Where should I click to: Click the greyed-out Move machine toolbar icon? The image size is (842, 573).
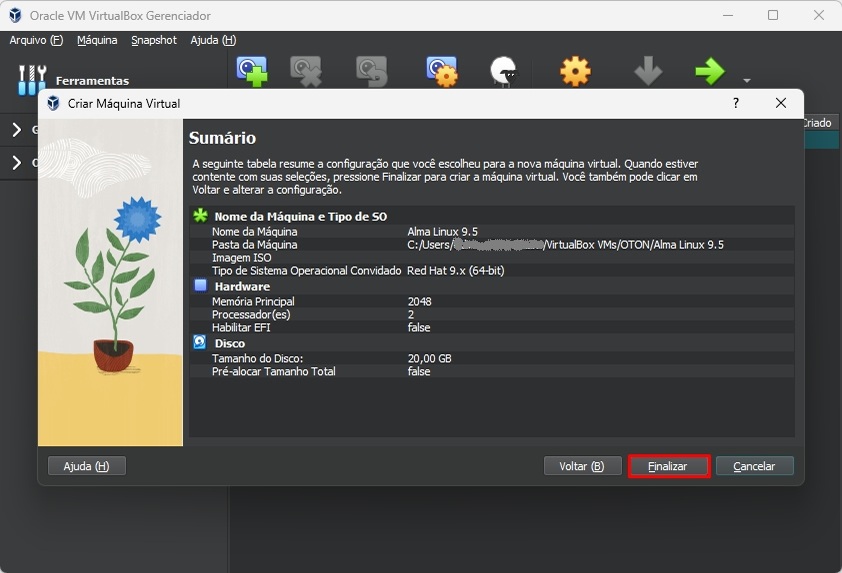(372, 71)
